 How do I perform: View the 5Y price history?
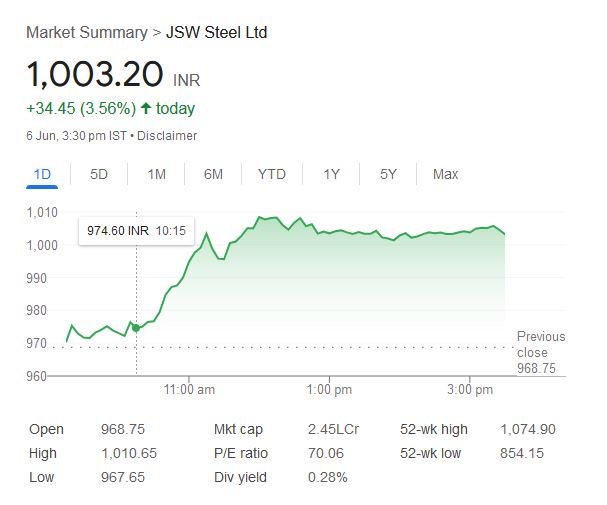click(x=389, y=174)
